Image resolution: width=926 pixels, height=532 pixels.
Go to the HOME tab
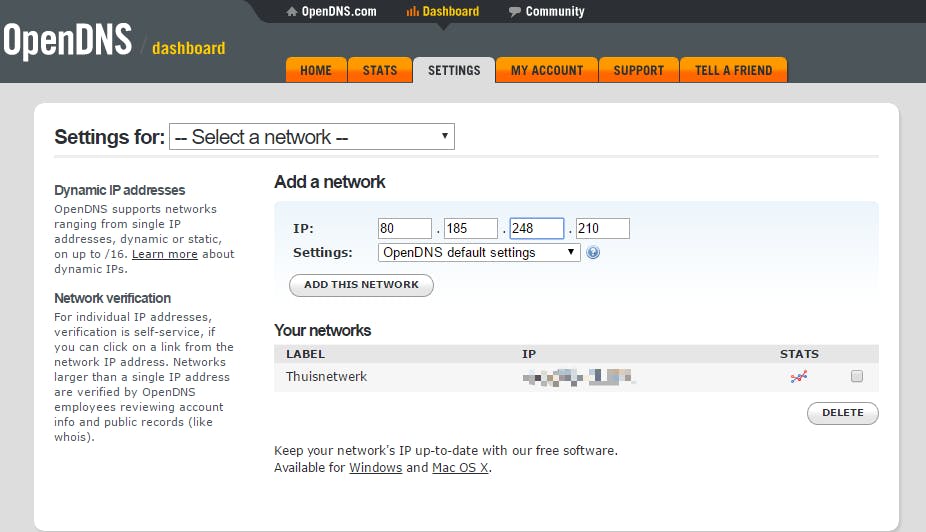coord(316,70)
